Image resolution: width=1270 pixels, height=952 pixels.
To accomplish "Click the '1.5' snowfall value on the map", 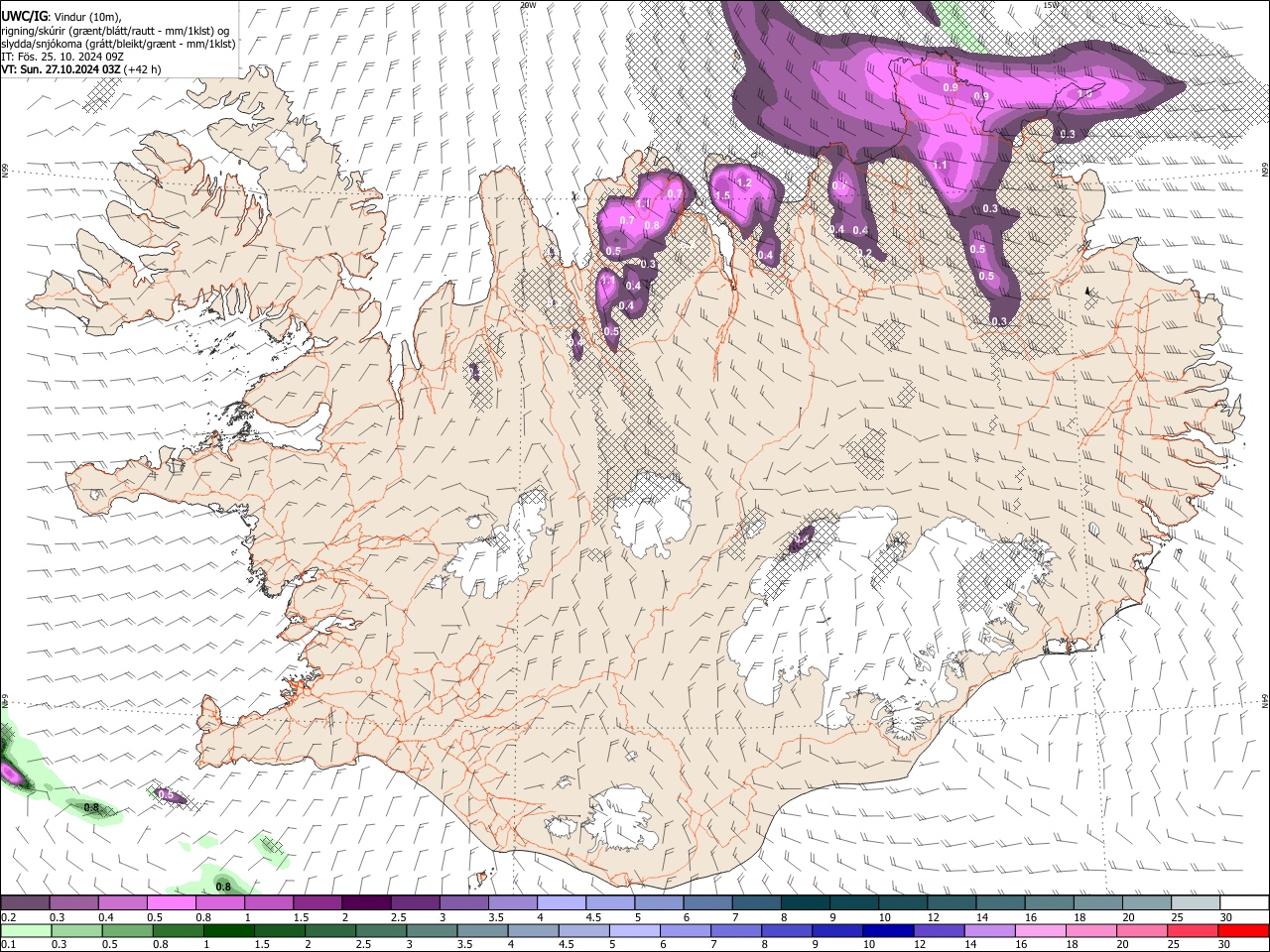I will [x=722, y=196].
